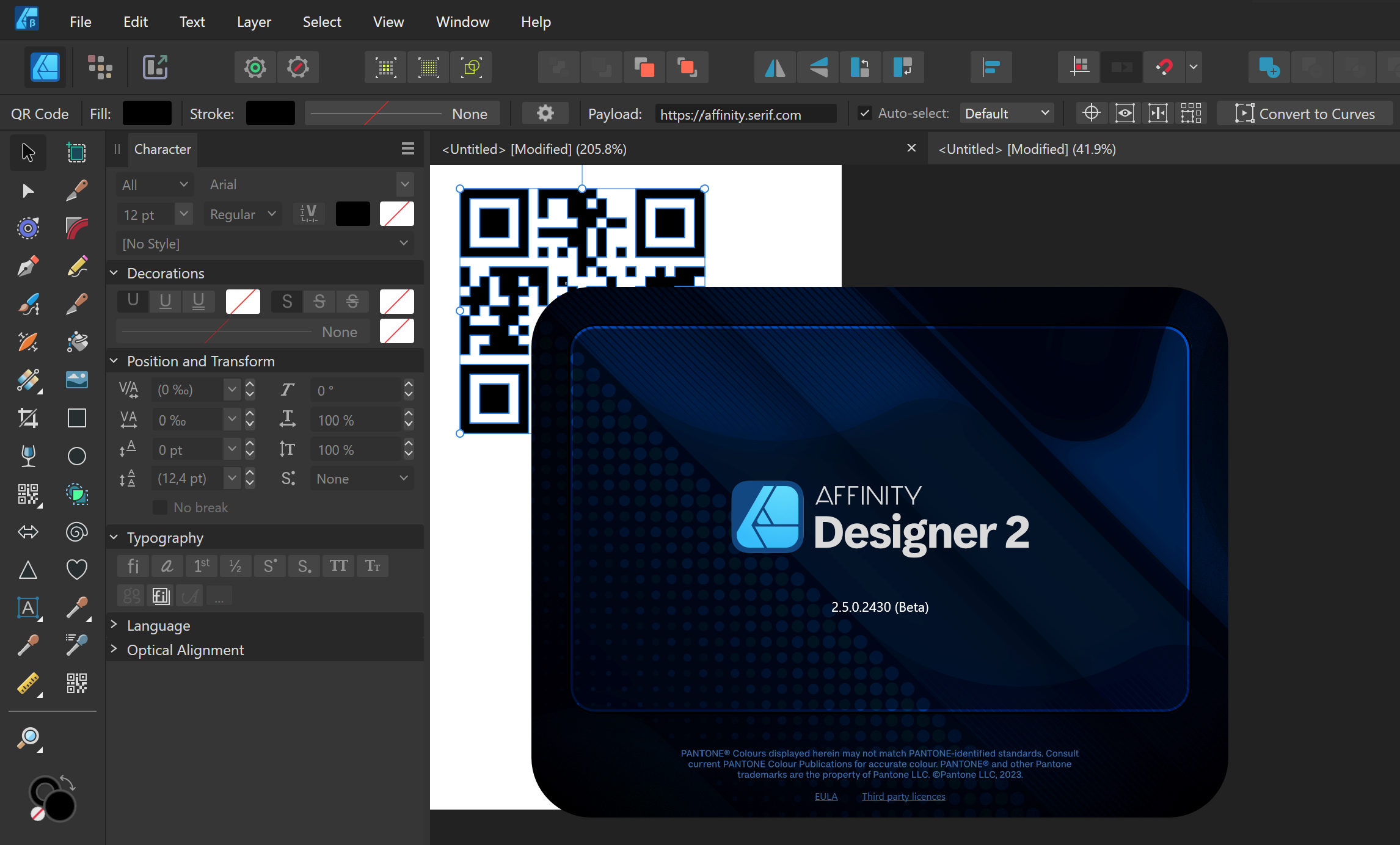The height and width of the screenshot is (845, 1400).
Task: Open Third party licences link
Action: pyautogui.click(x=903, y=796)
